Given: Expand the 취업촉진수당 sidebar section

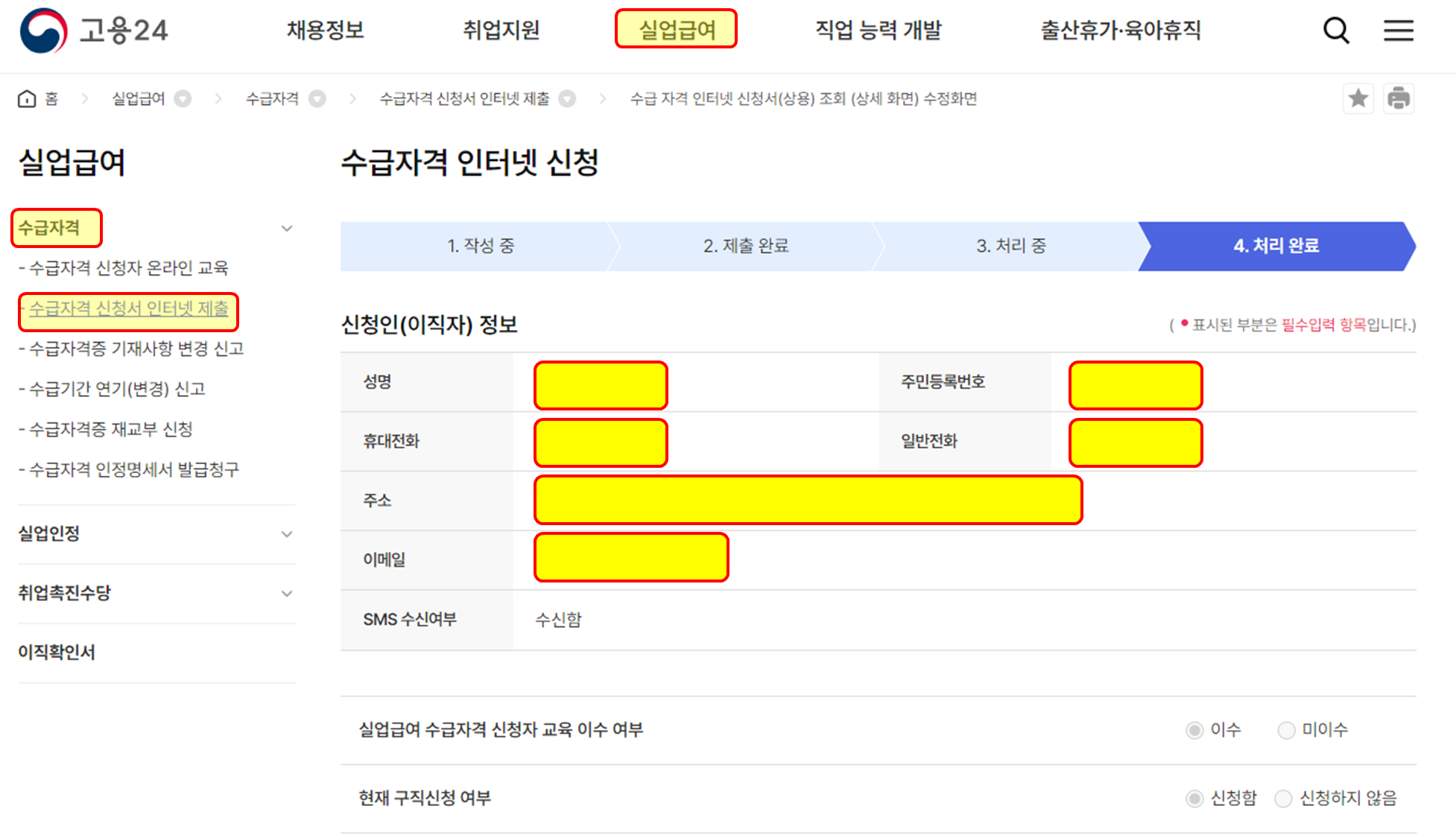Looking at the screenshot, I should (x=287, y=593).
